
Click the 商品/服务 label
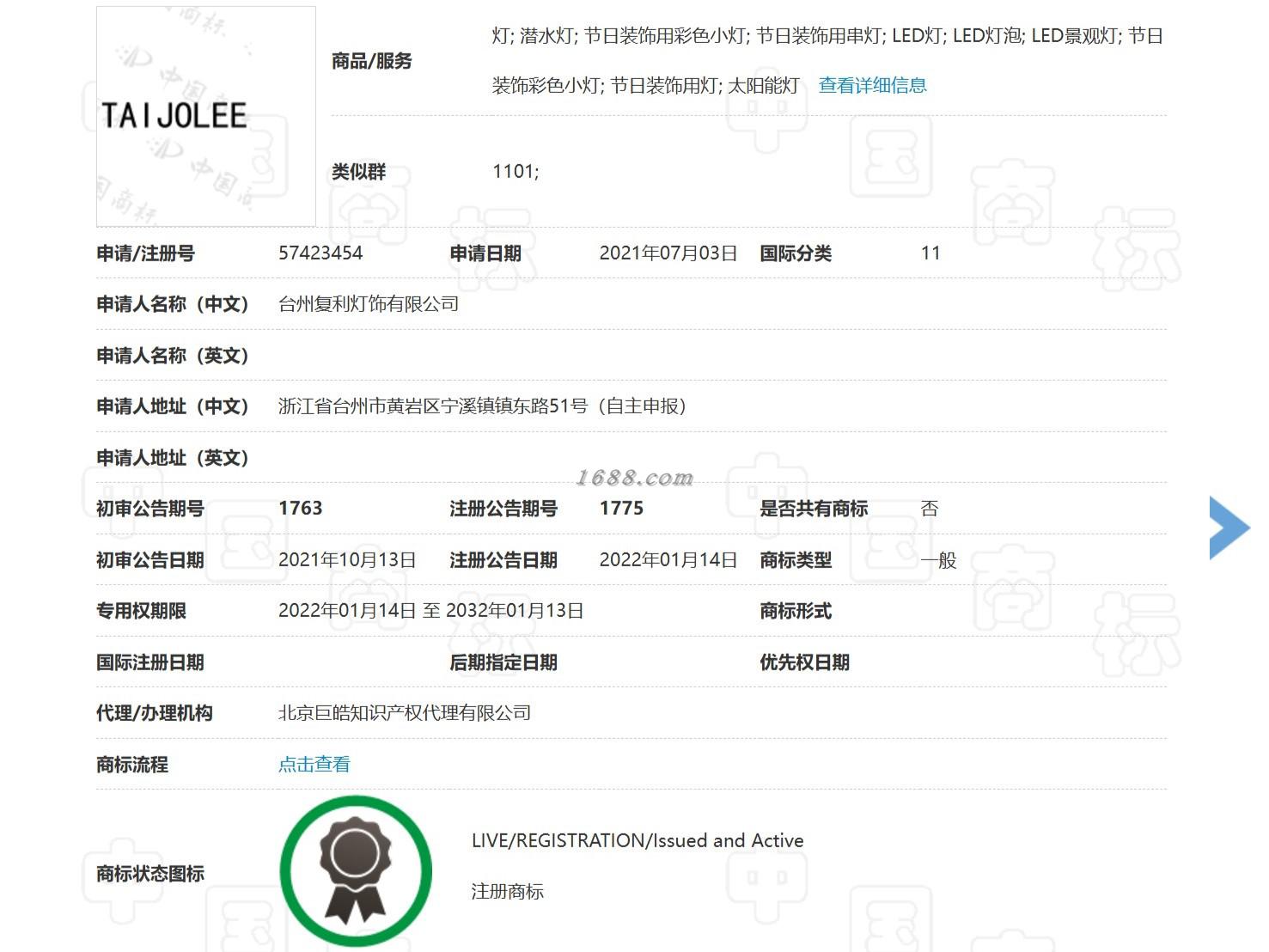point(372,60)
